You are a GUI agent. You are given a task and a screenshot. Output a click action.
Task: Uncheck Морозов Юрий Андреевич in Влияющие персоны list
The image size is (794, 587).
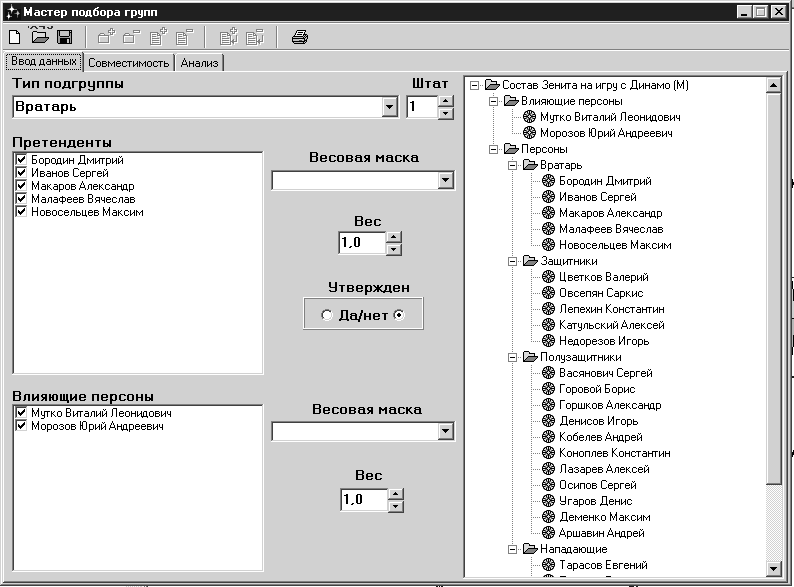(x=21, y=425)
